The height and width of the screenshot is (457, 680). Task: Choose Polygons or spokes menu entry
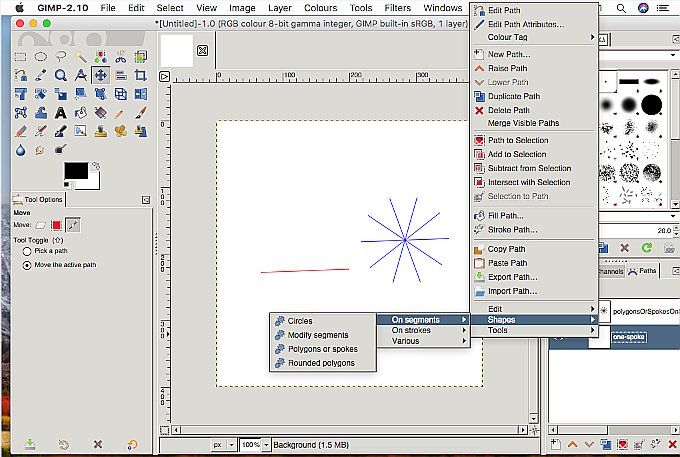tap(320, 349)
